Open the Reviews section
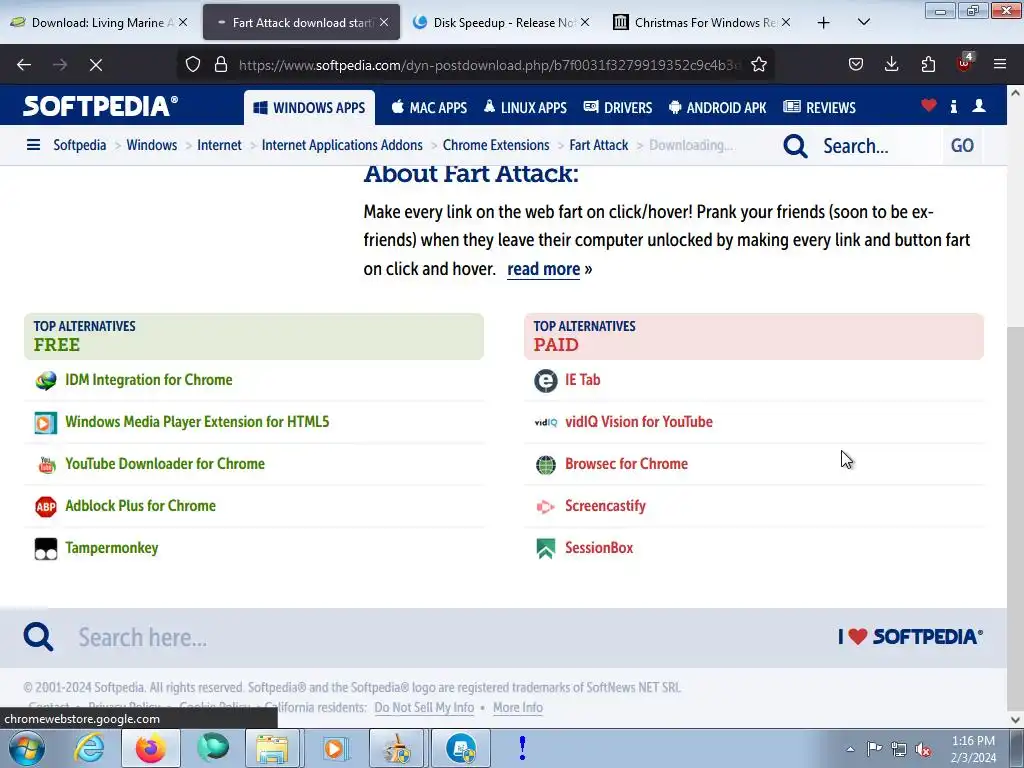 pyautogui.click(x=820, y=108)
